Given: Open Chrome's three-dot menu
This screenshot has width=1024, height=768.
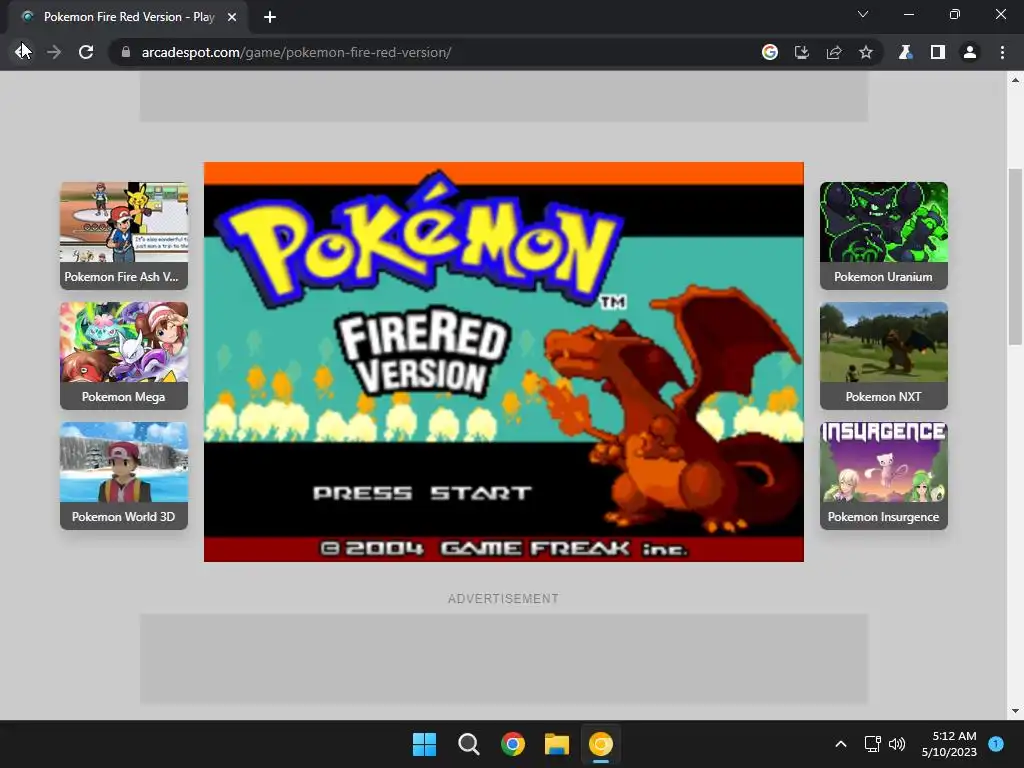Looking at the screenshot, I should click(1002, 52).
